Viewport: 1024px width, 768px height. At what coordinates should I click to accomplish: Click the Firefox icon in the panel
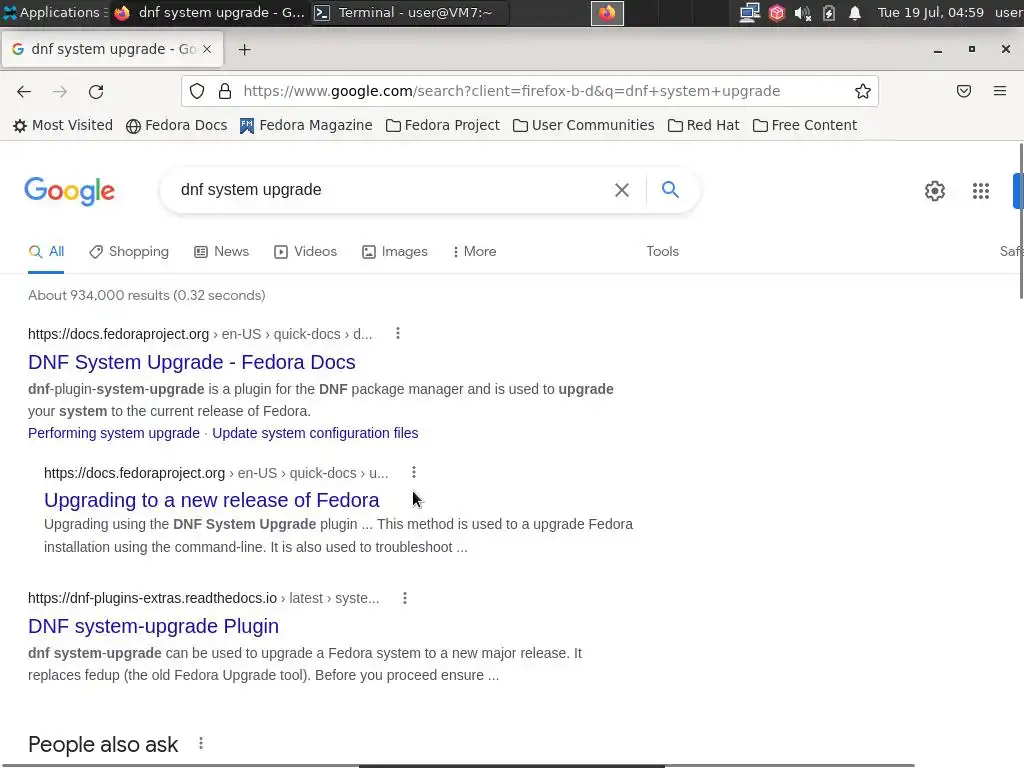coord(607,13)
